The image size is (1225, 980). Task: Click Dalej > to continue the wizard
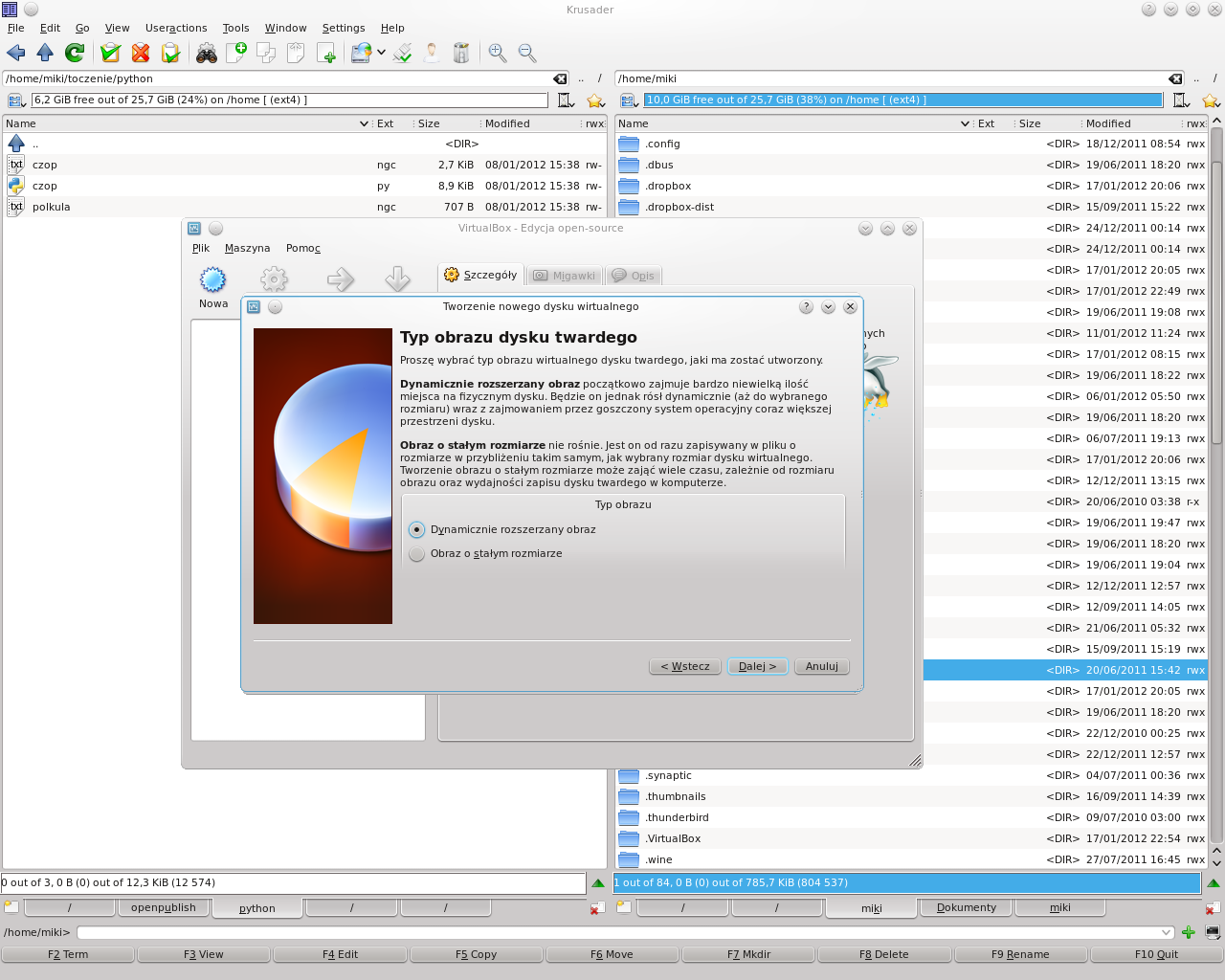(758, 666)
